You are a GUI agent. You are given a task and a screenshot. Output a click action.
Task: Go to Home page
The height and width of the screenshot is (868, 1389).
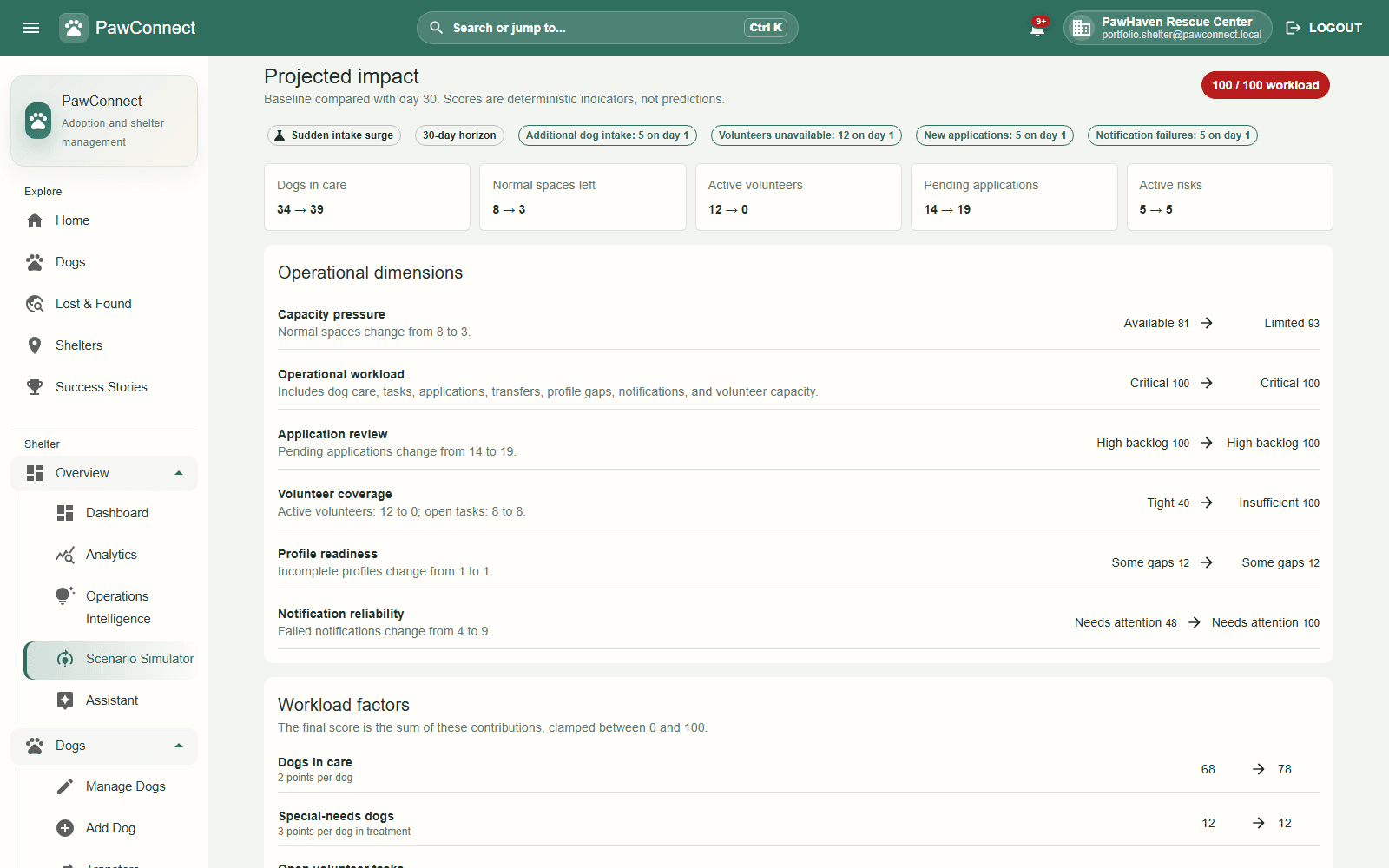(x=104, y=220)
